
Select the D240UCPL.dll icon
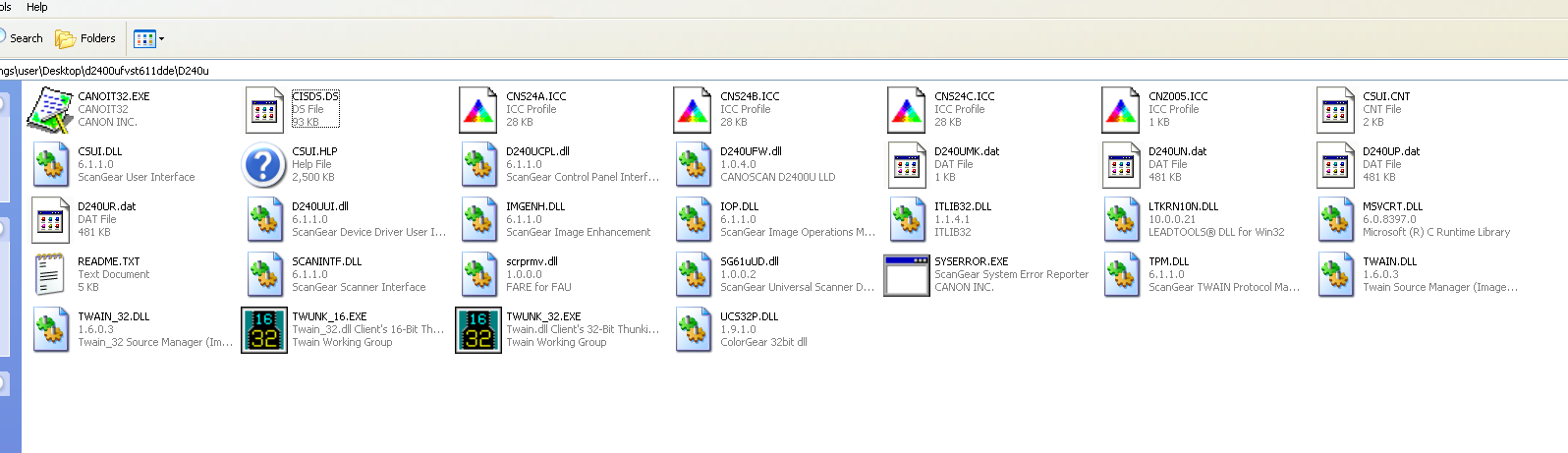(478, 165)
